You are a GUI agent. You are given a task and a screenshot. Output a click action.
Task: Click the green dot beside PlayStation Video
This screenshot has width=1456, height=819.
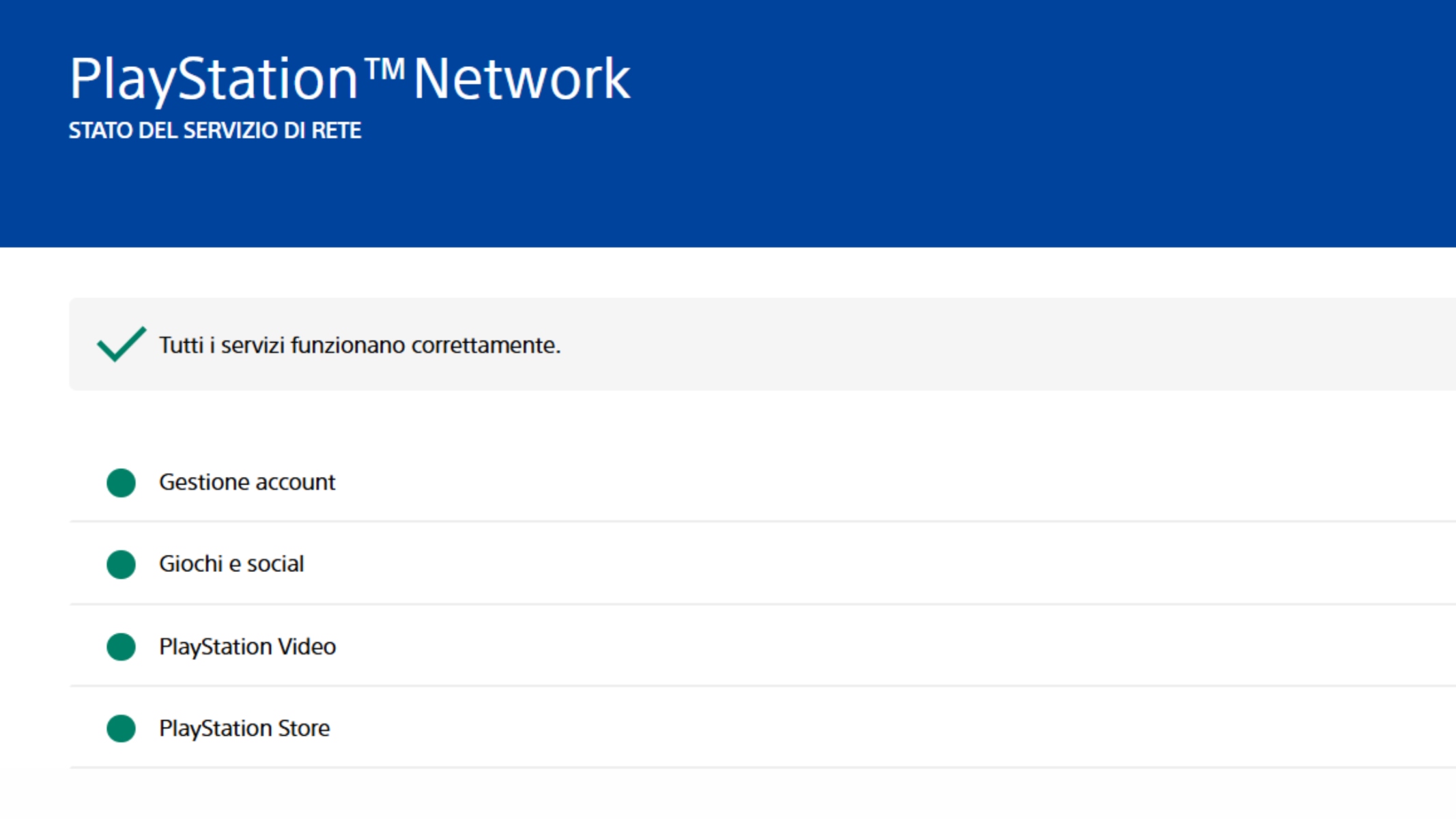pyautogui.click(x=122, y=646)
